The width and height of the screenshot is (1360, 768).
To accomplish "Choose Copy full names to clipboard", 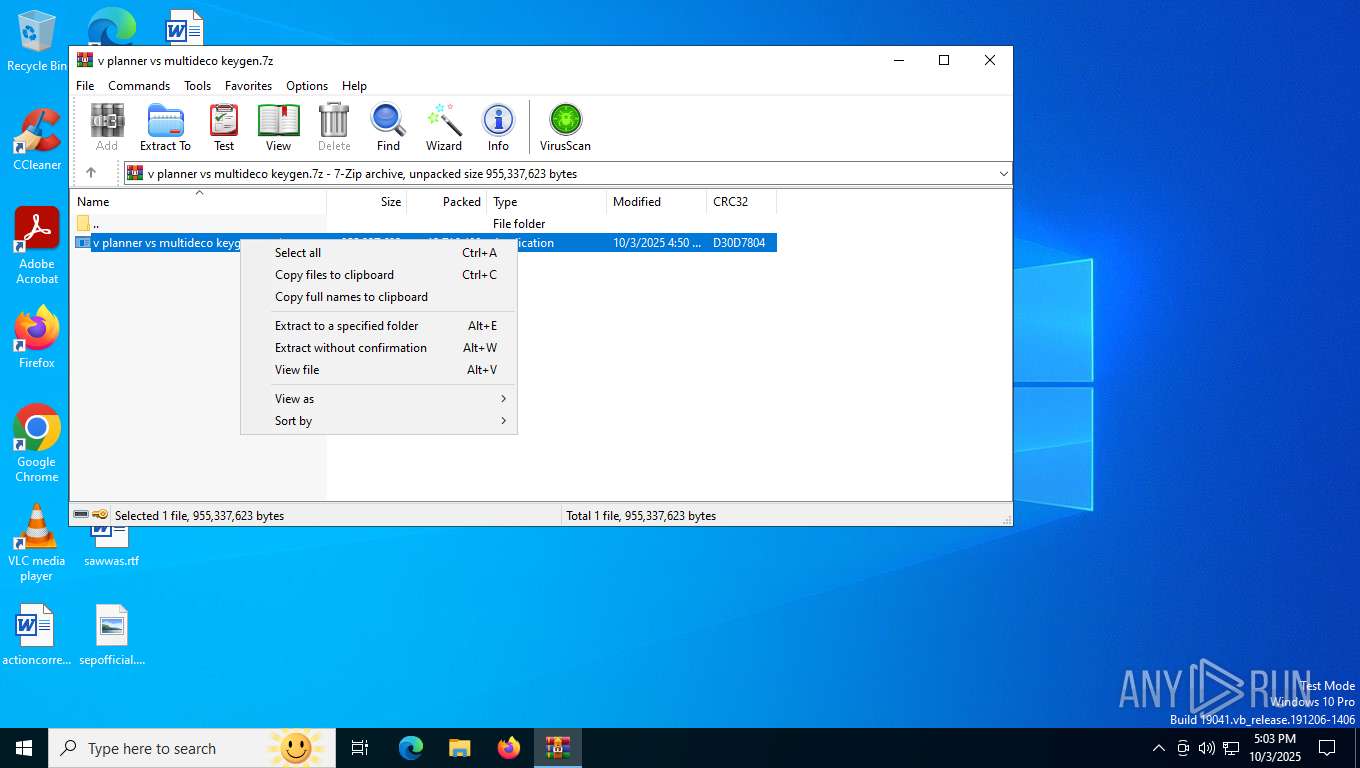I will tap(379, 297).
